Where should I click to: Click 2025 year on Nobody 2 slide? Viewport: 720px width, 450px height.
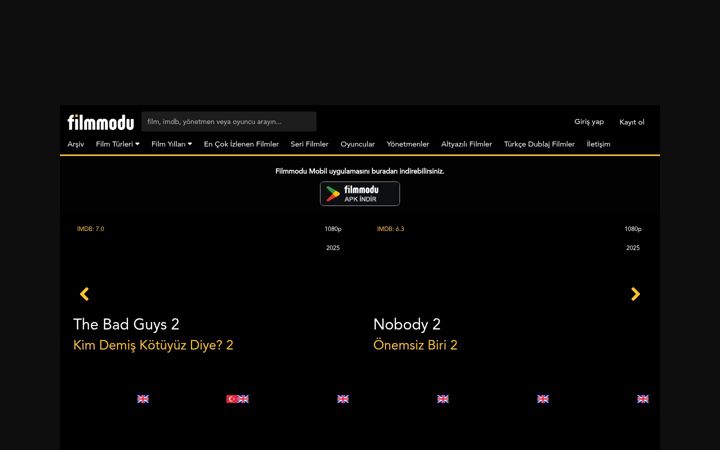coord(633,248)
